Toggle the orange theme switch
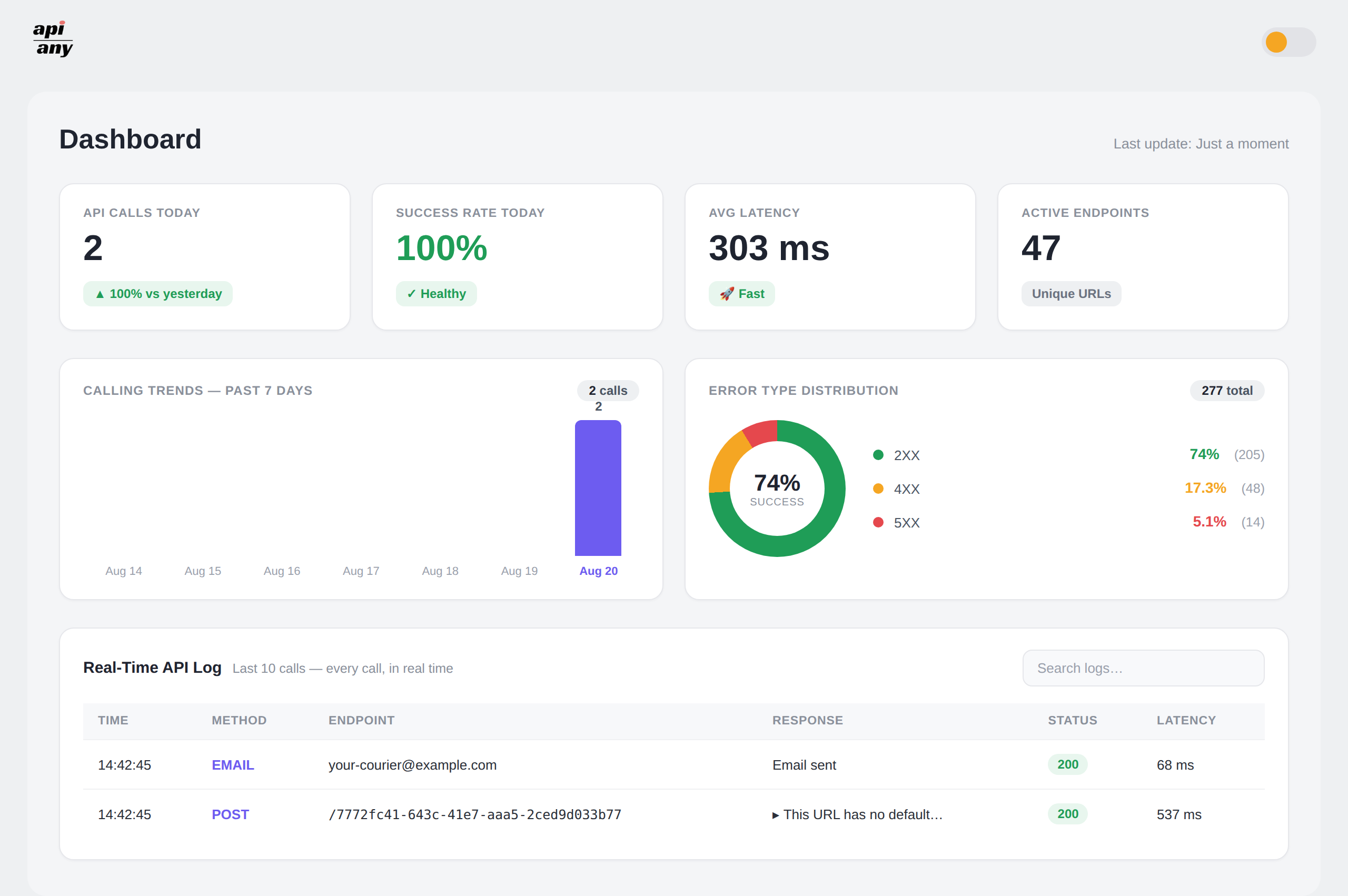 [x=1288, y=42]
